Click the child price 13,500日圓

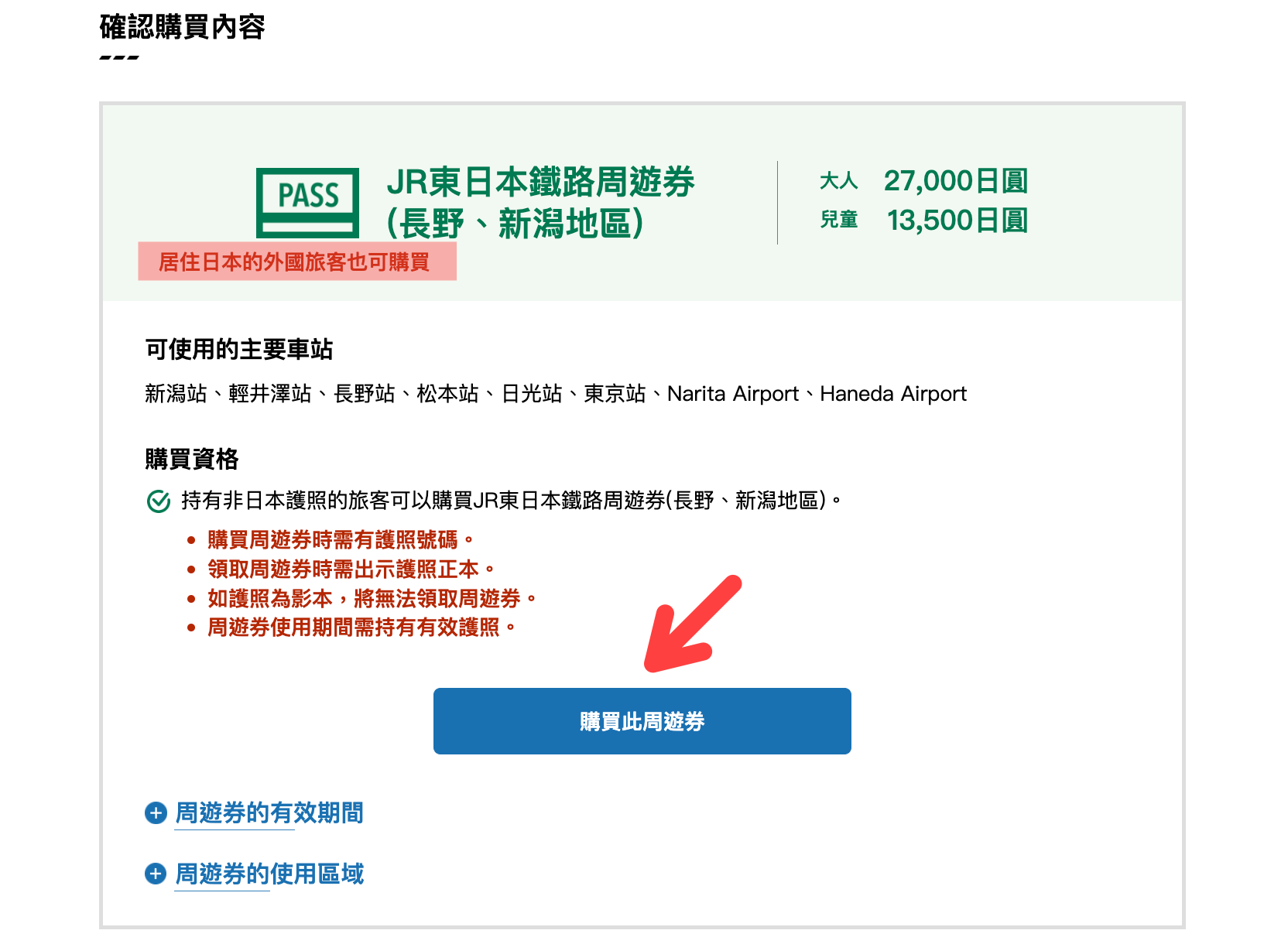[957, 221]
